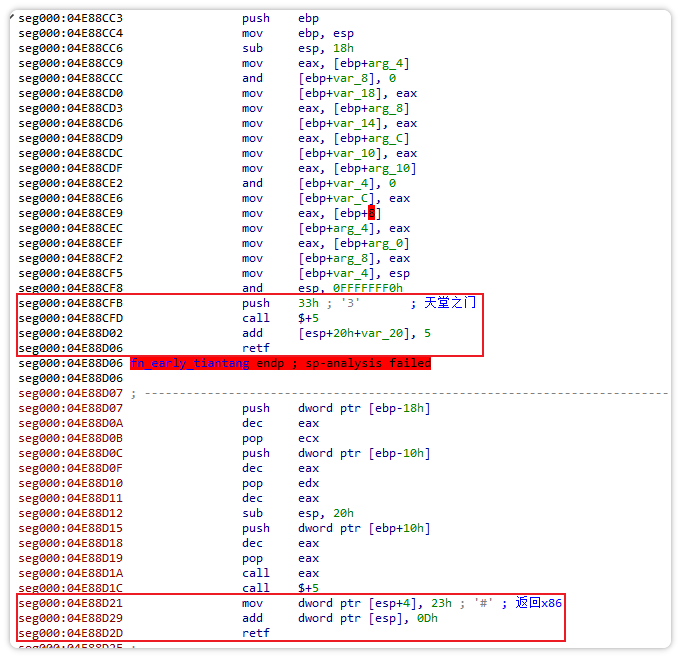Select the 天堂之门 comment
The height and width of the screenshot is (658, 681).
450,303
